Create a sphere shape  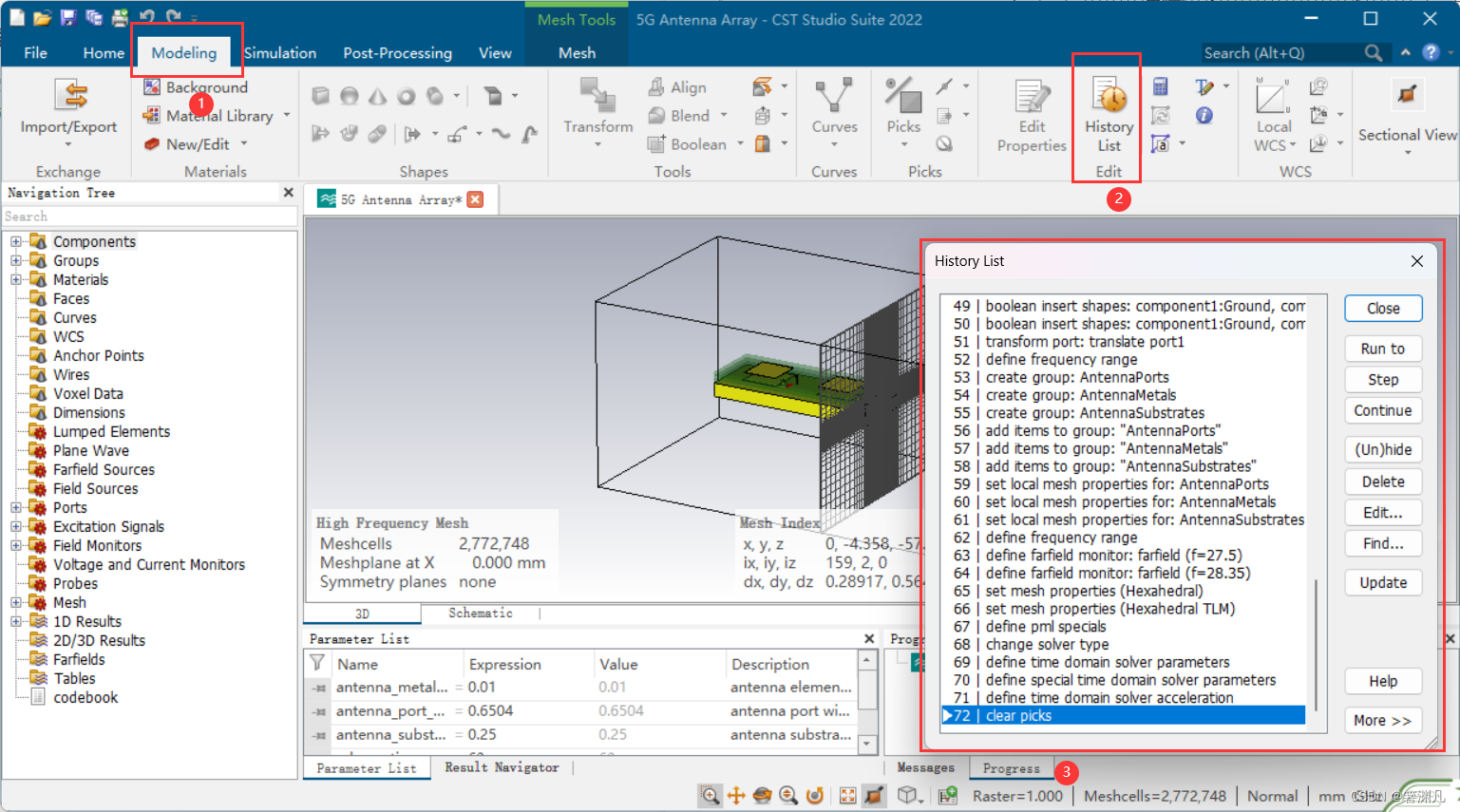[350, 96]
